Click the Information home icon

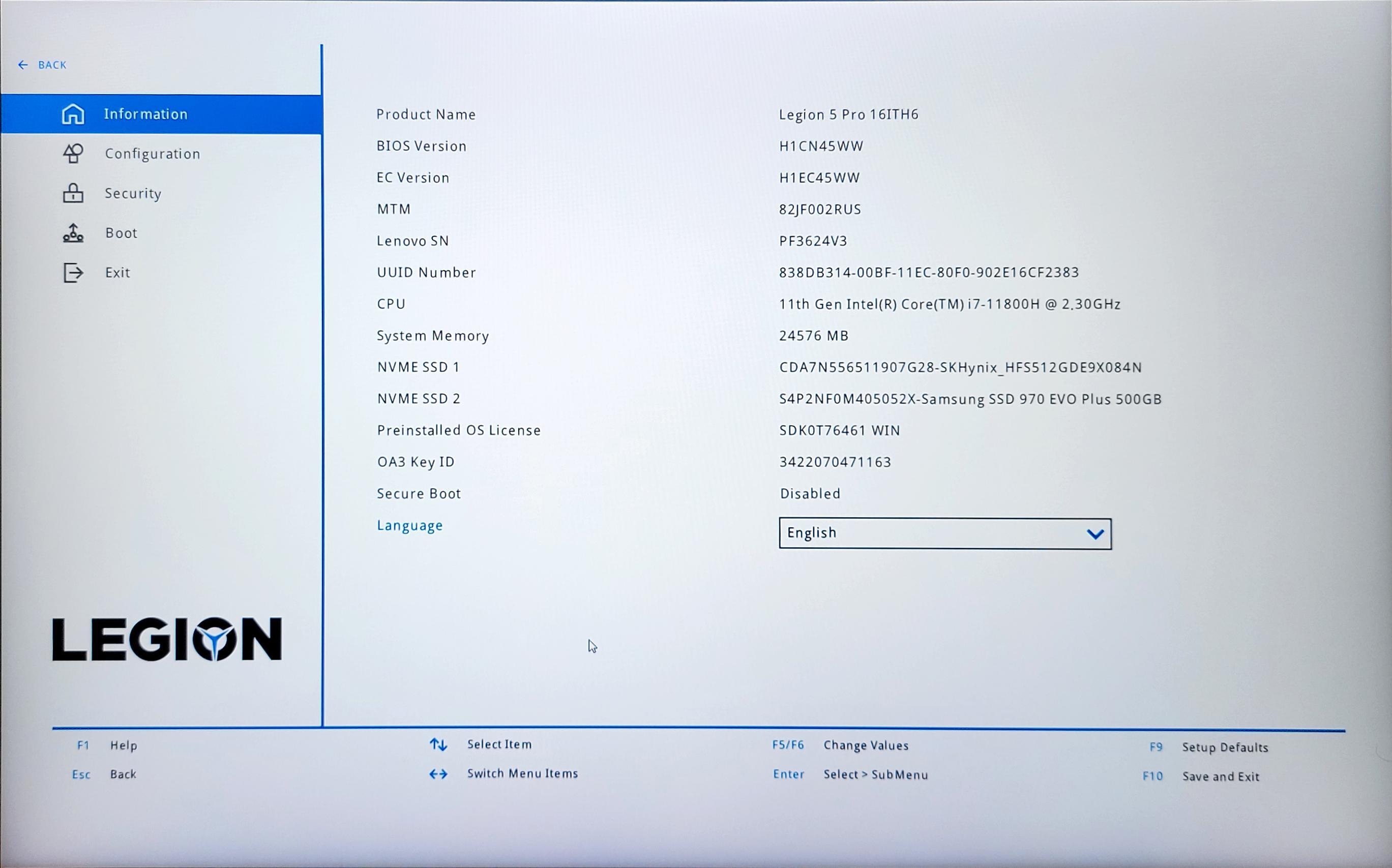[x=73, y=114]
